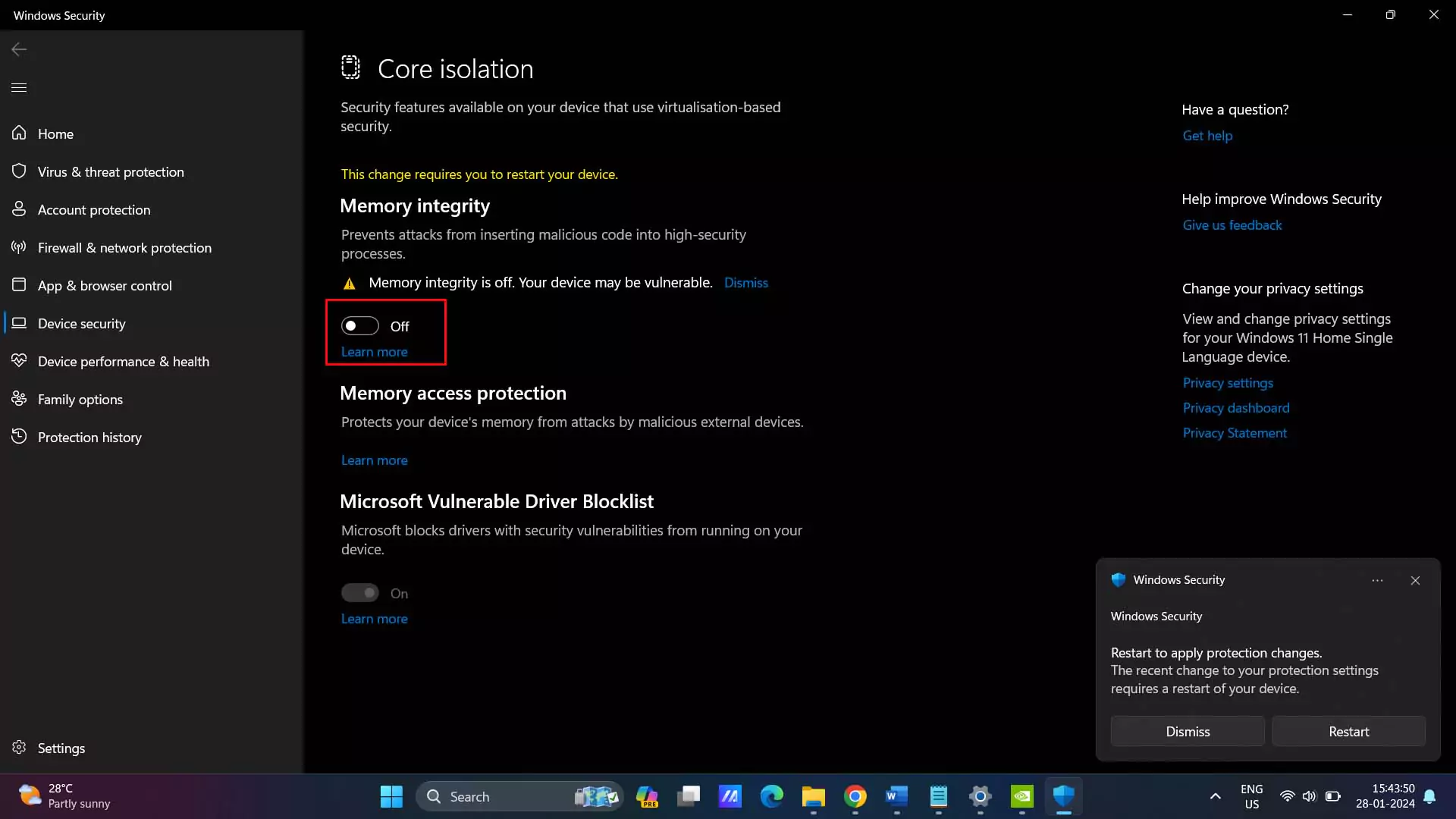Open File Explorer from the taskbar
Screen dimensions: 1456x819
[x=814, y=796]
